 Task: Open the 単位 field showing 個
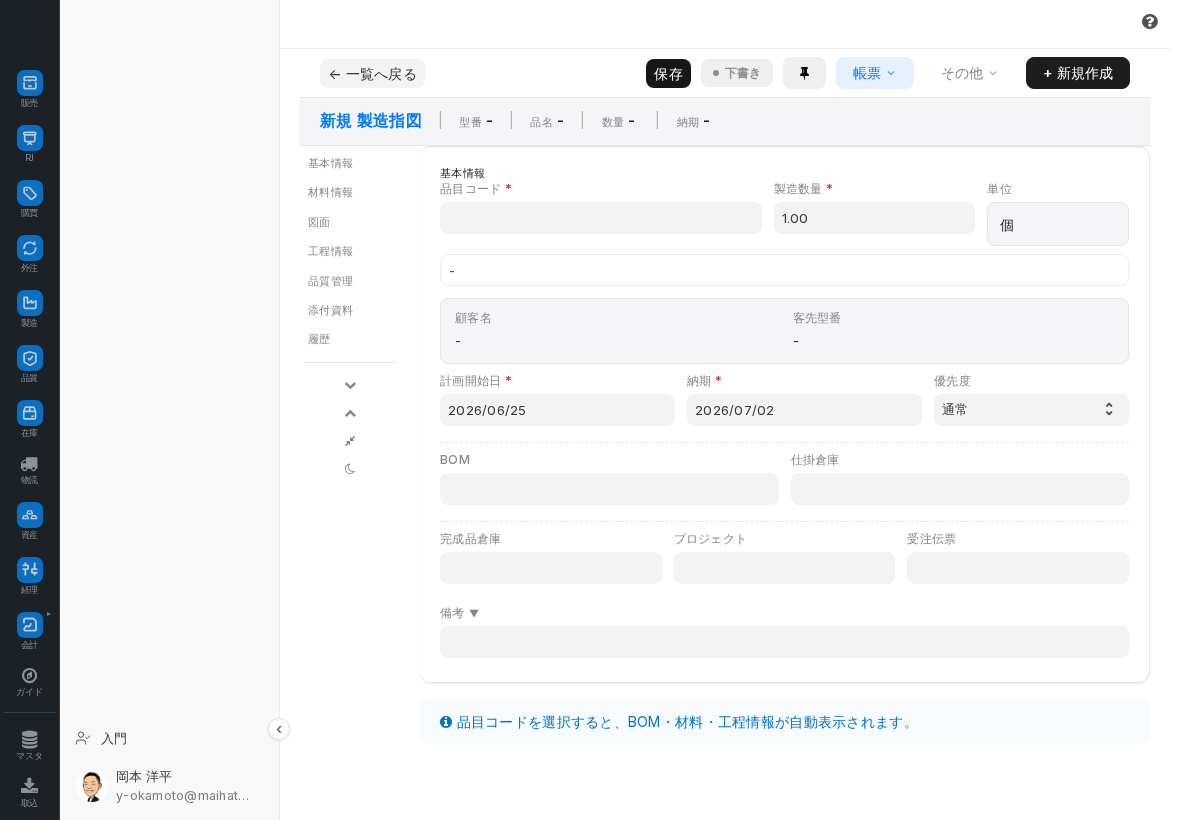click(x=1057, y=224)
